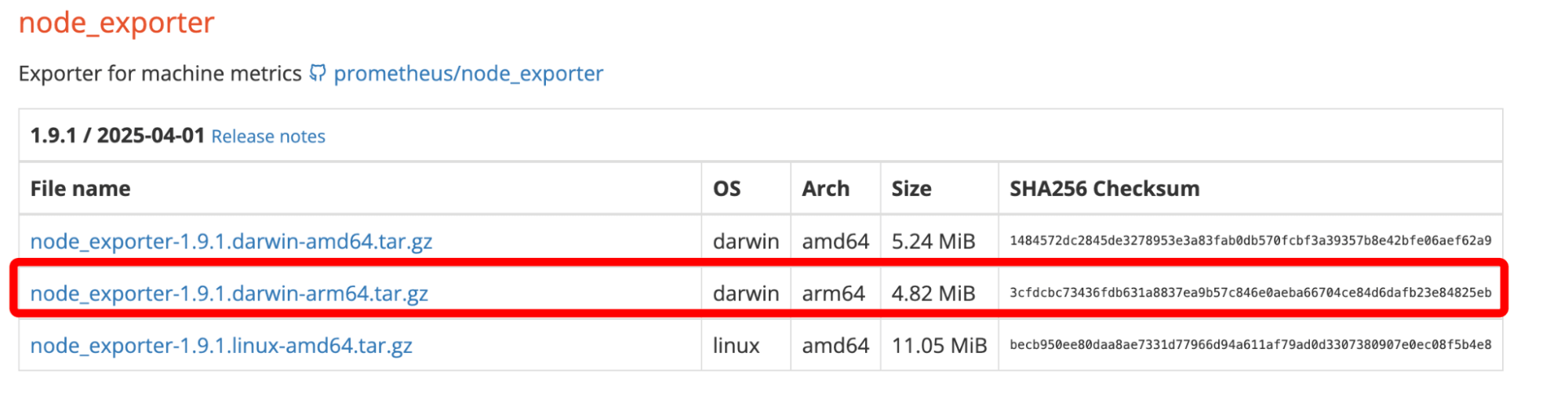Click the 1.9.1 / 2025-04-01 version label
This screenshot has width=1568, height=414.
pyautogui.click(x=118, y=136)
